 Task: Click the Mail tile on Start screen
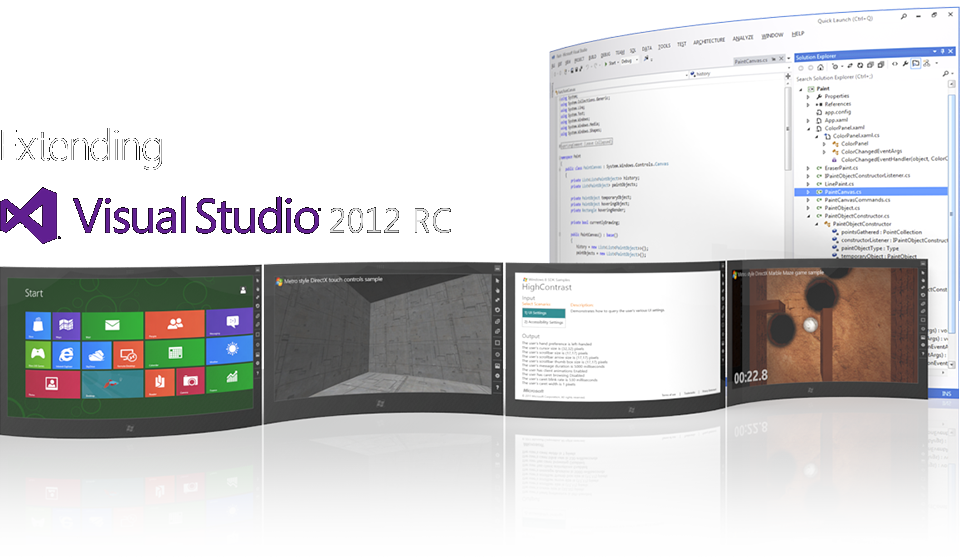pos(112,326)
